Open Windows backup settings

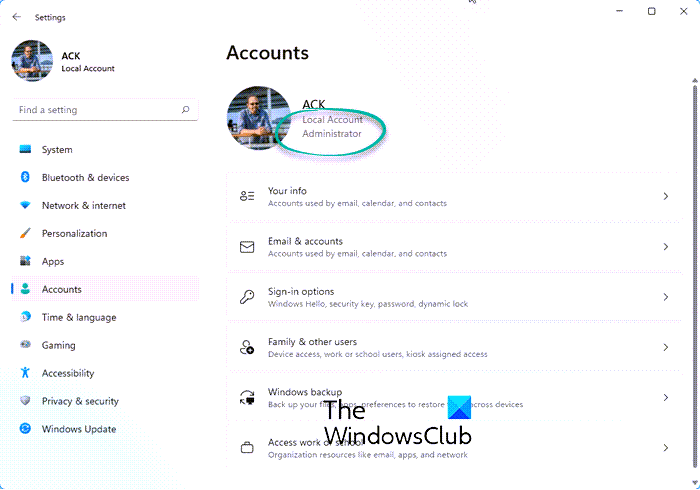pos(454,398)
